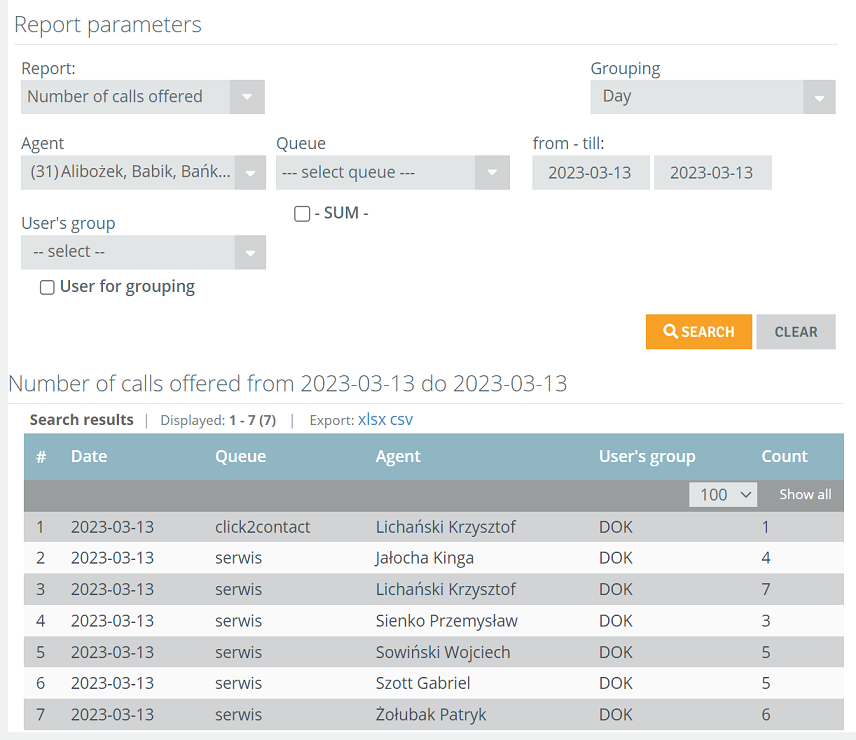
Task: Sort by the User's group column header
Action: (x=647, y=456)
